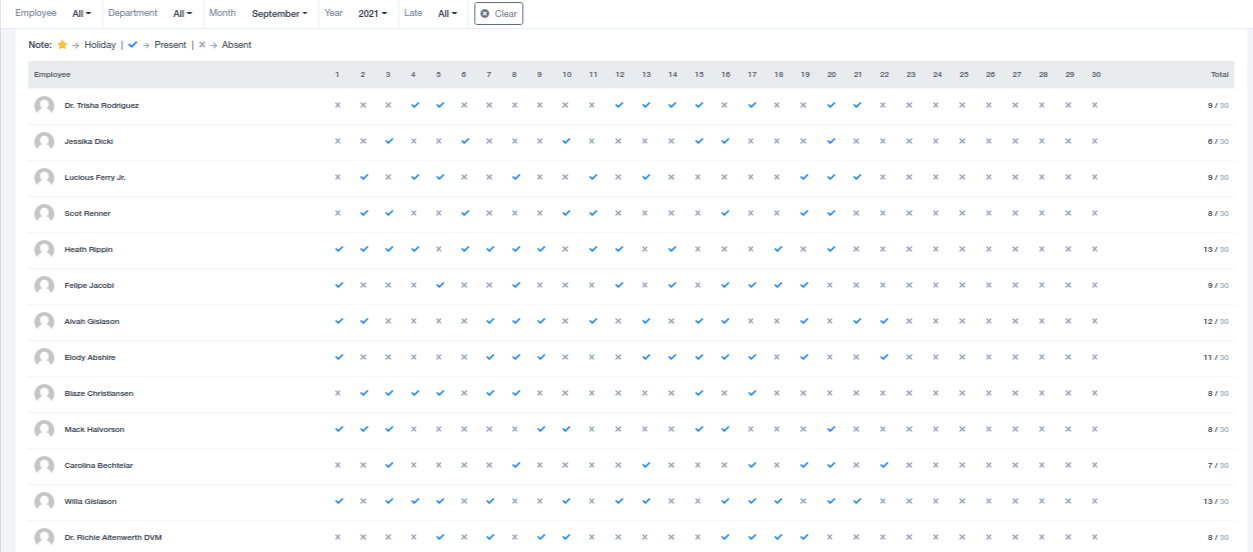Click Lucious Ferry Jr.'s checkmark on day 2
Viewport: 1253px width, 552px height.
[363, 177]
